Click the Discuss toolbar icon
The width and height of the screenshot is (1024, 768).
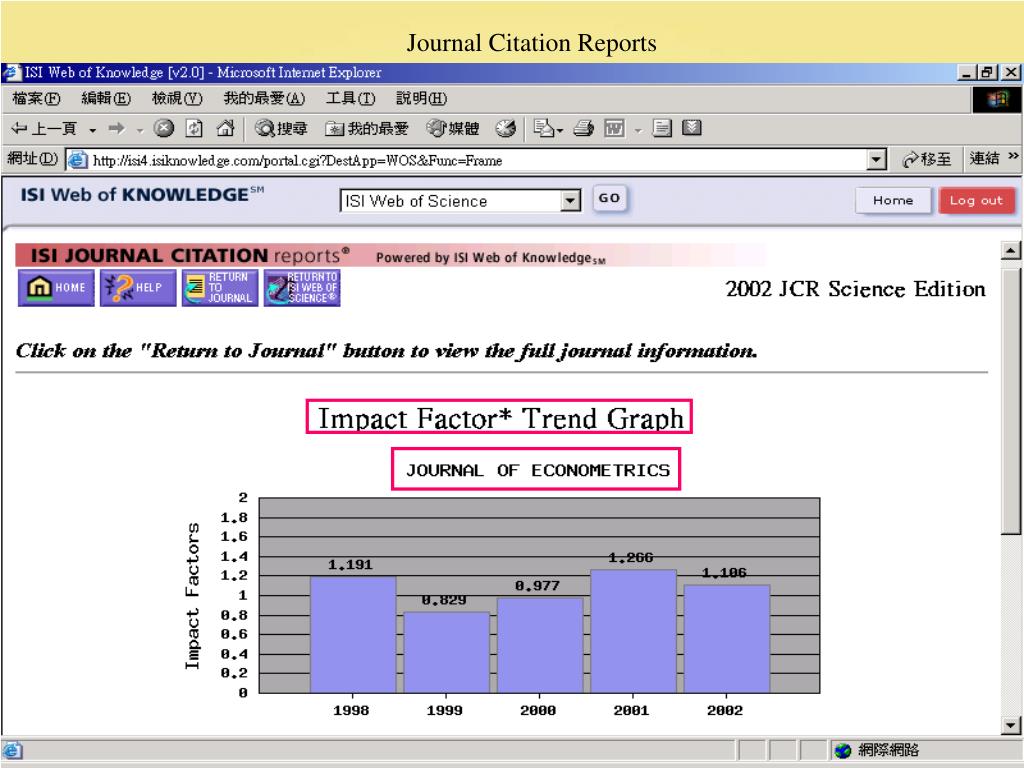(662, 128)
